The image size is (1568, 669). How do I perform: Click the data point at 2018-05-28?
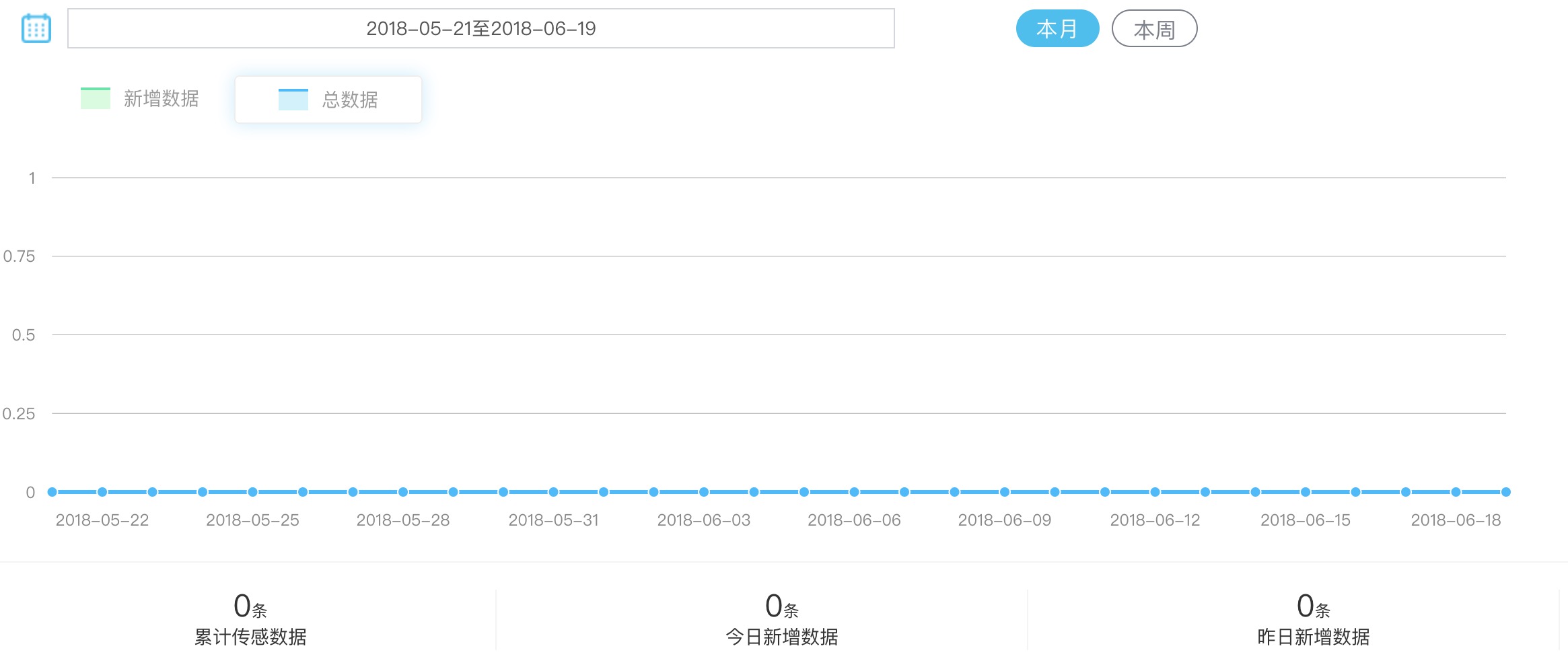403,492
